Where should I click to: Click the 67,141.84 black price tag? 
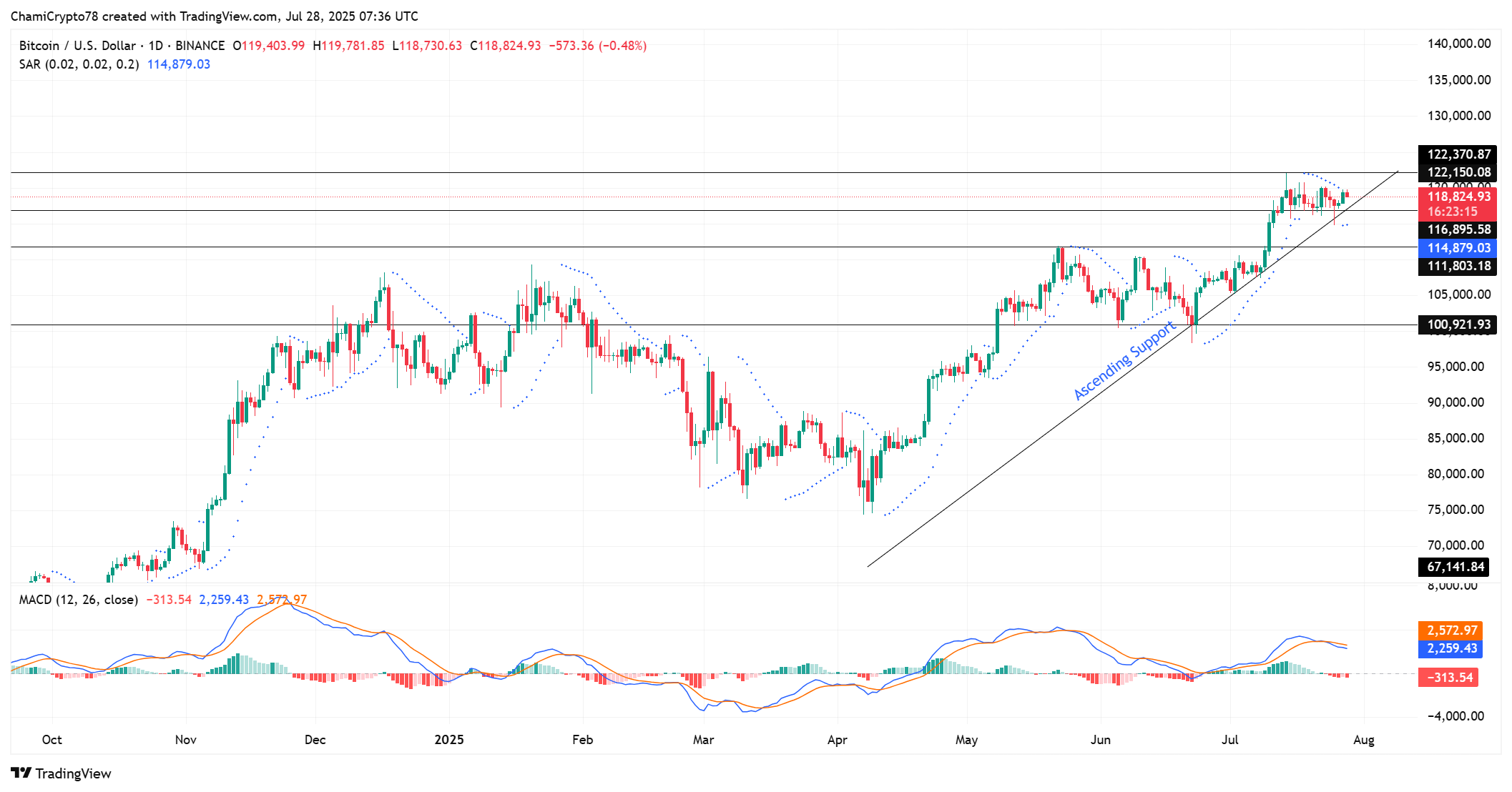1454,567
